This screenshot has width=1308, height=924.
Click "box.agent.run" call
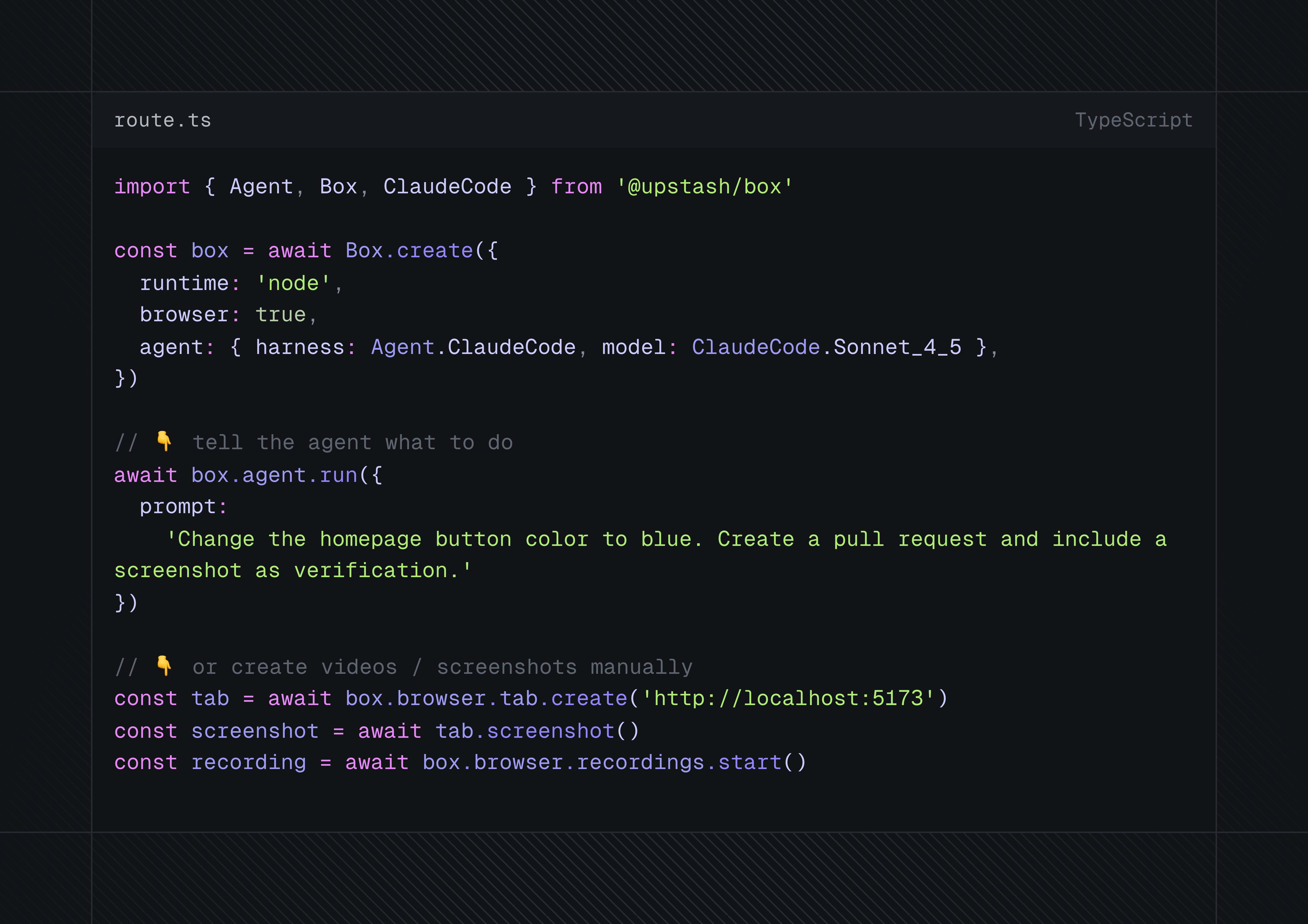tap(274, 475)
